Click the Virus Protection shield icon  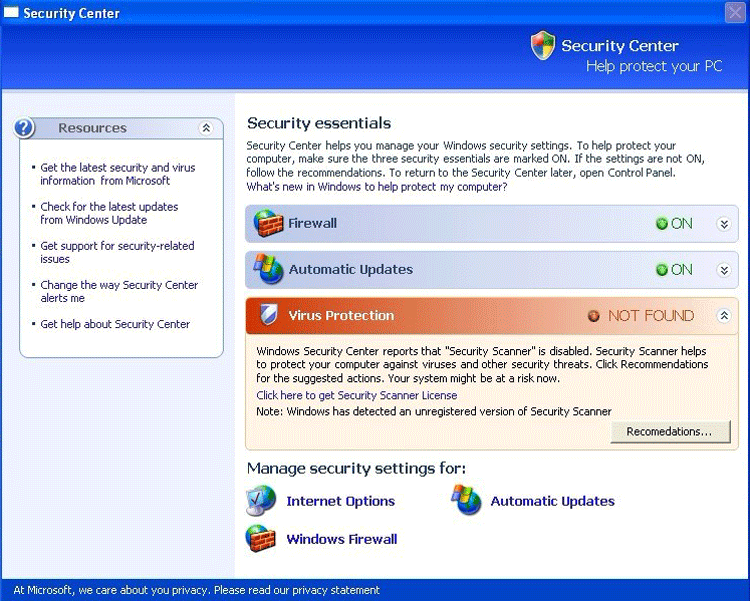(268, 316)
